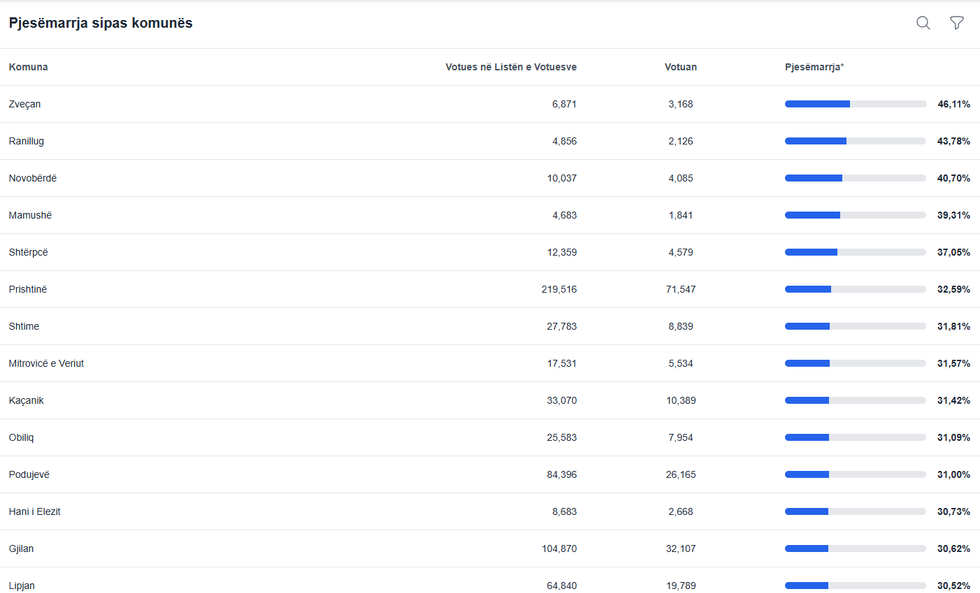Select the Kaçanik municipality name

pyautogui.click(x=26, y=400)
